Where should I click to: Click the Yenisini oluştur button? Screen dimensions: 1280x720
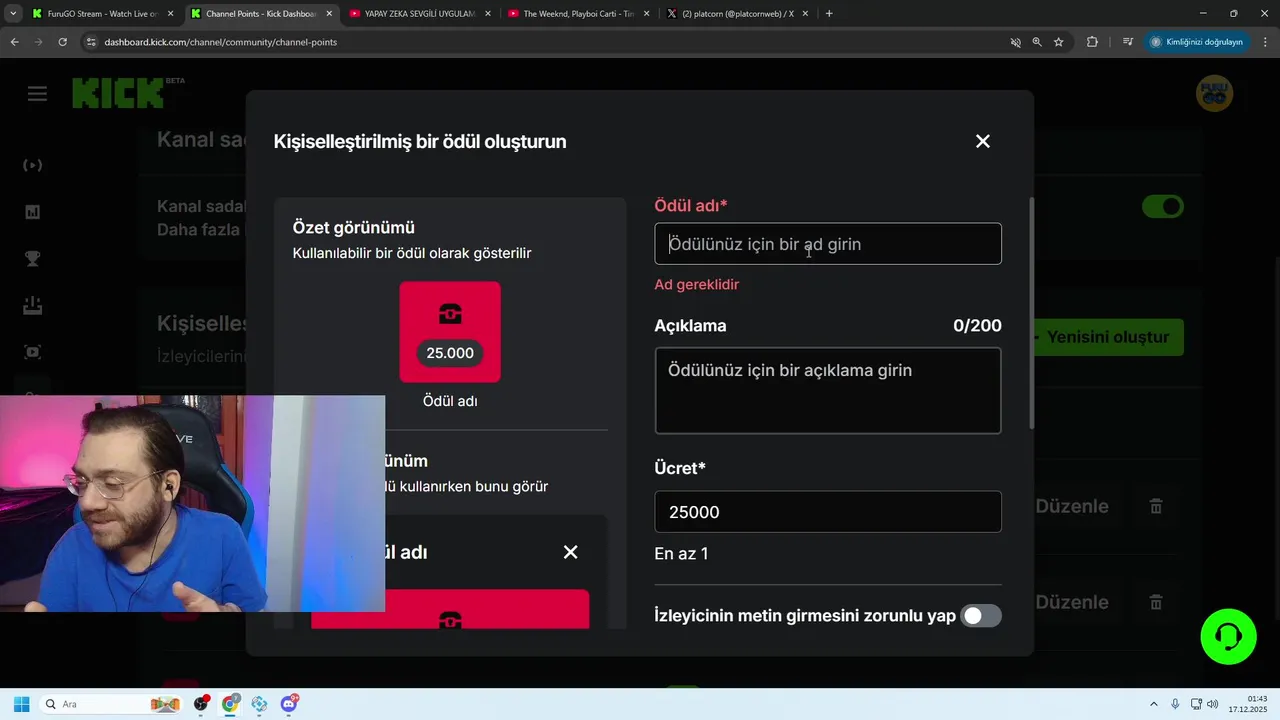click(1108, 337)
